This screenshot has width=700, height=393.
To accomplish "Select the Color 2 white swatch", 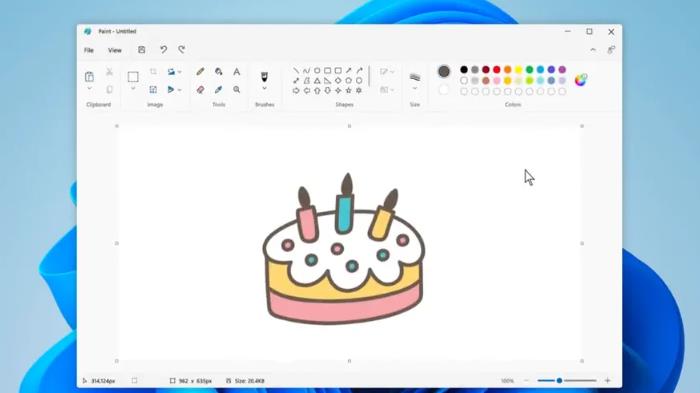I will (443, 90).
